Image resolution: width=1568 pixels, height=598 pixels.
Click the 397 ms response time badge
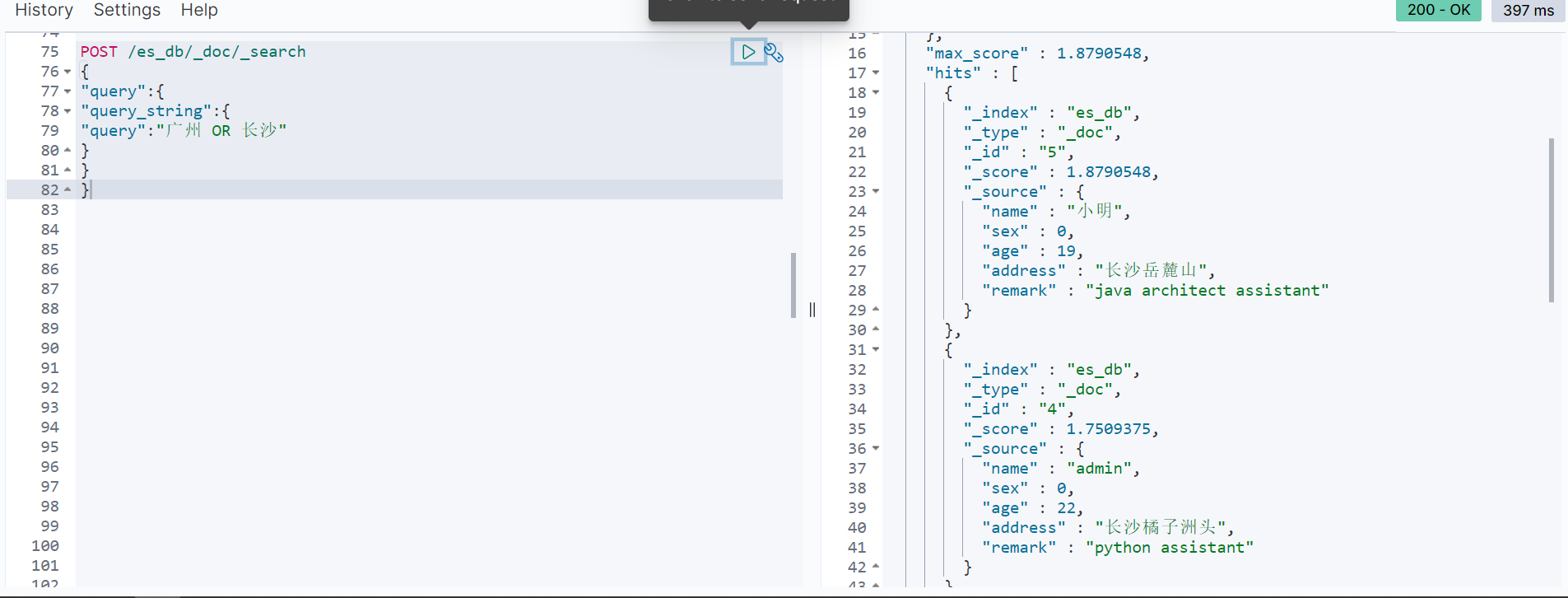click(1528, 10)
